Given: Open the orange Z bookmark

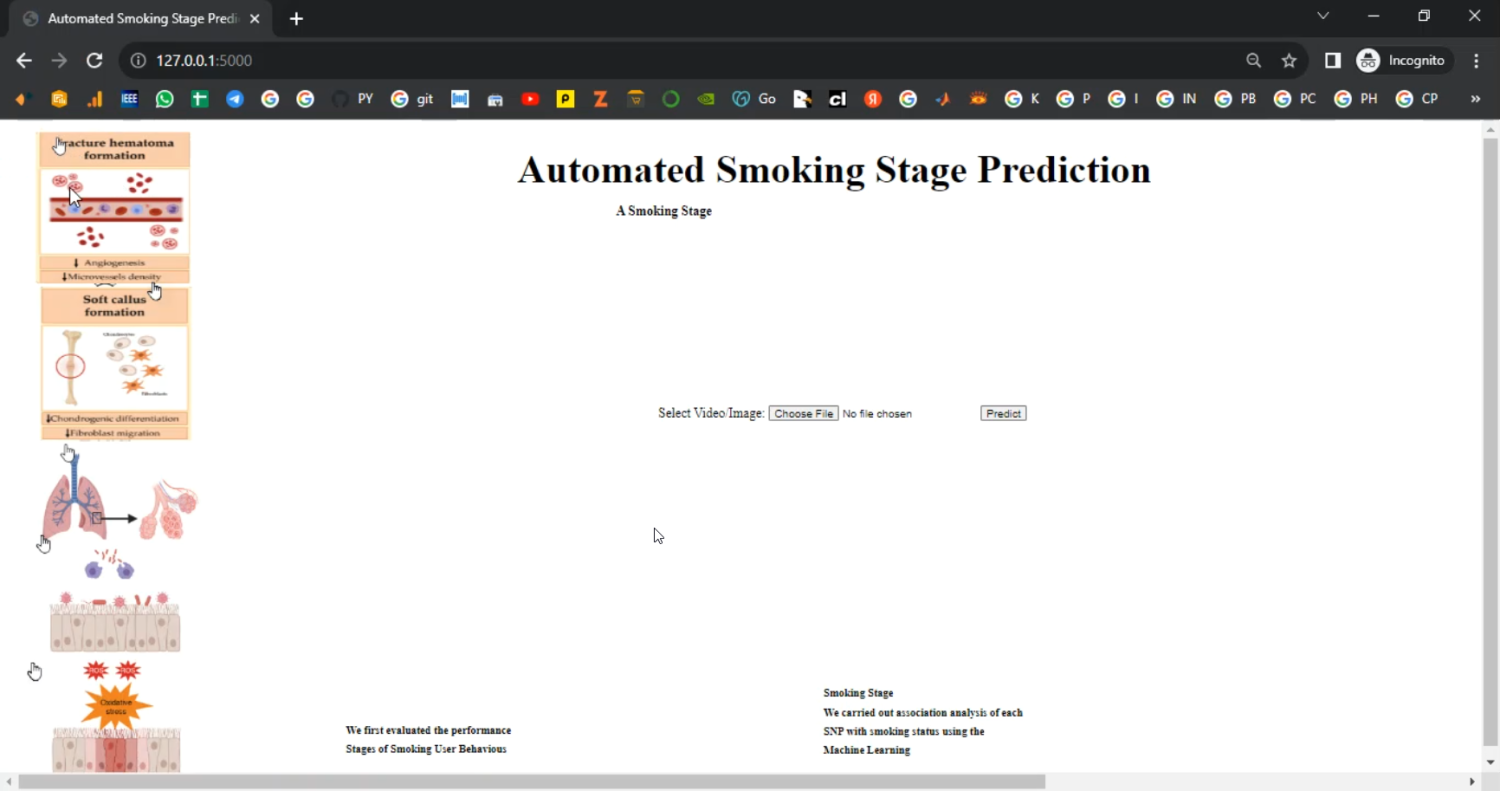Looking at the screenshot, I should pyautogui.click(x=601, y=99).
